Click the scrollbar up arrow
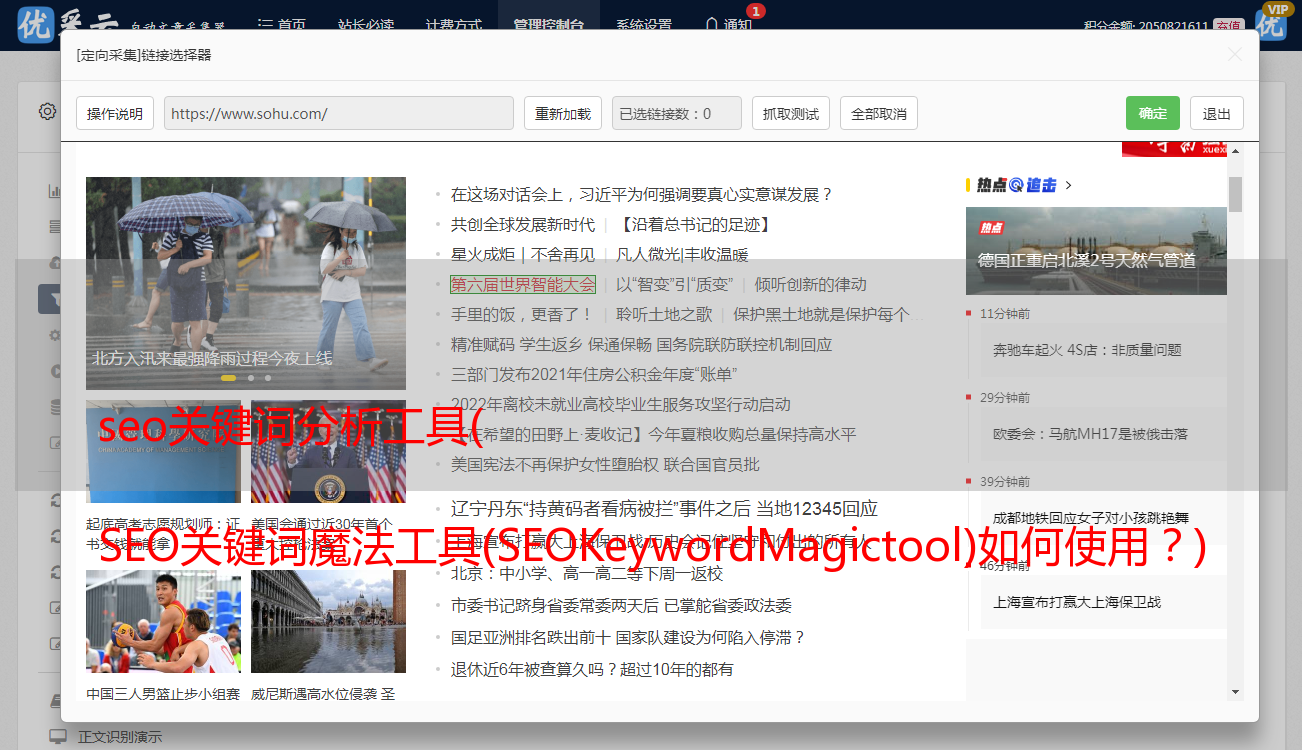The height and width of the screenshot is (750, 1302). click(x=1235, y=151)
